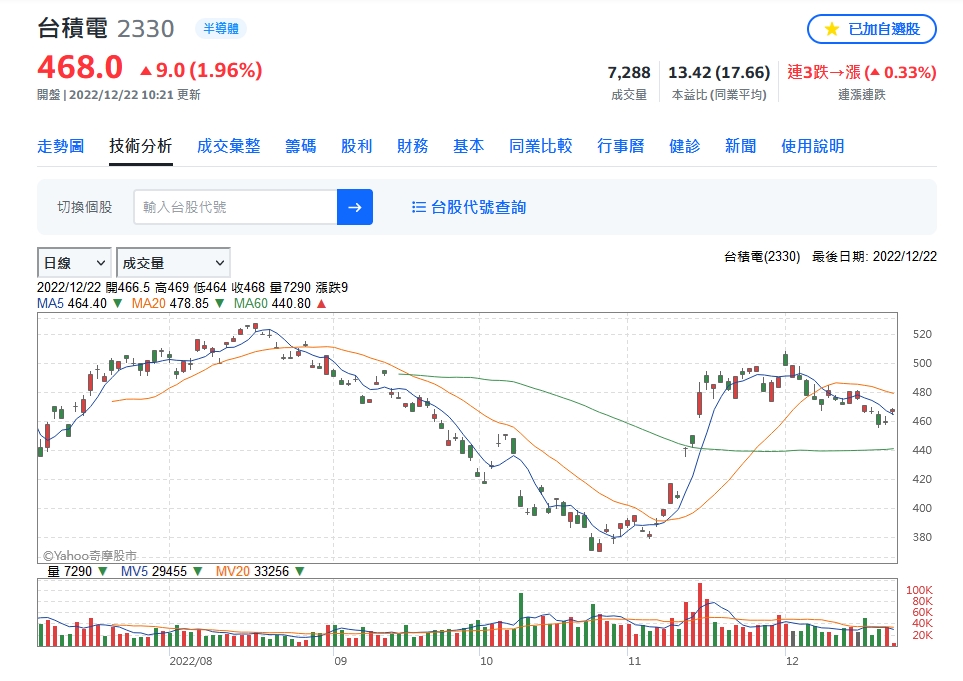The width and height of the screenshot is (963, 681).
Task: Click MA60 440.80 label
Action: [x=272, y=303]
